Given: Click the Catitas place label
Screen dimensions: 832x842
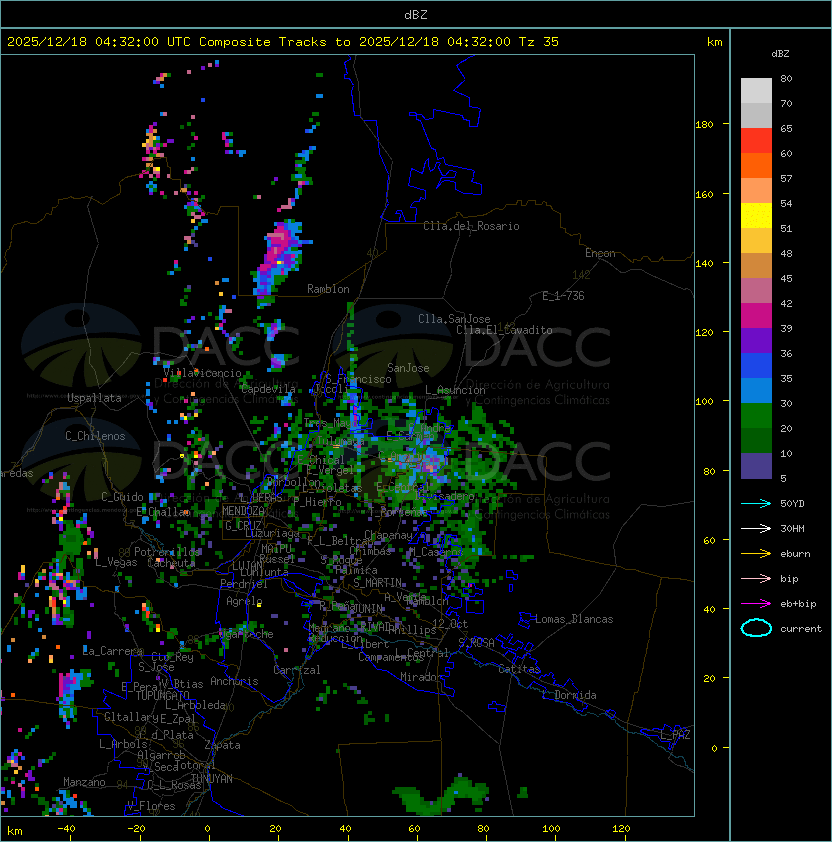Looking at the screenshot, I should [x=519, y=669].
